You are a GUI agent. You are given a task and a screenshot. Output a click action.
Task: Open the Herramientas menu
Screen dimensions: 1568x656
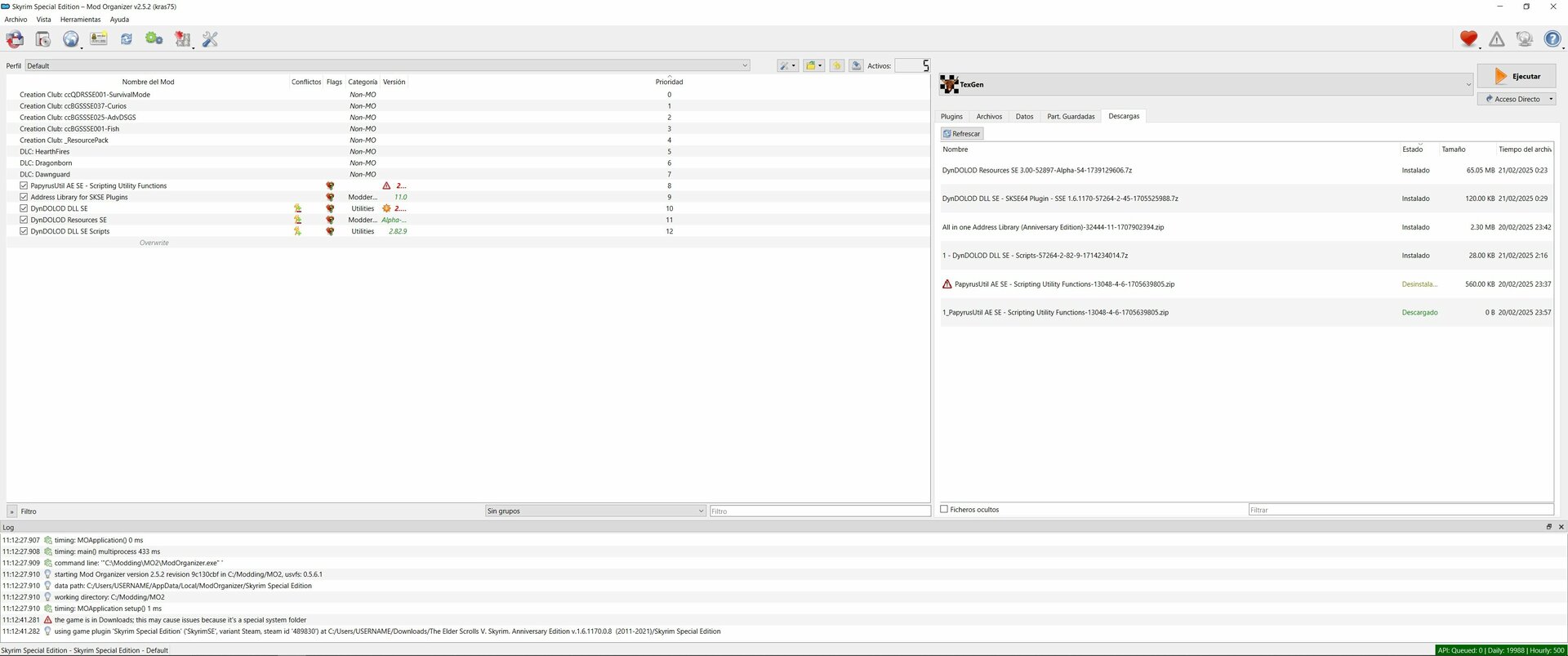[x=80, y=20]
